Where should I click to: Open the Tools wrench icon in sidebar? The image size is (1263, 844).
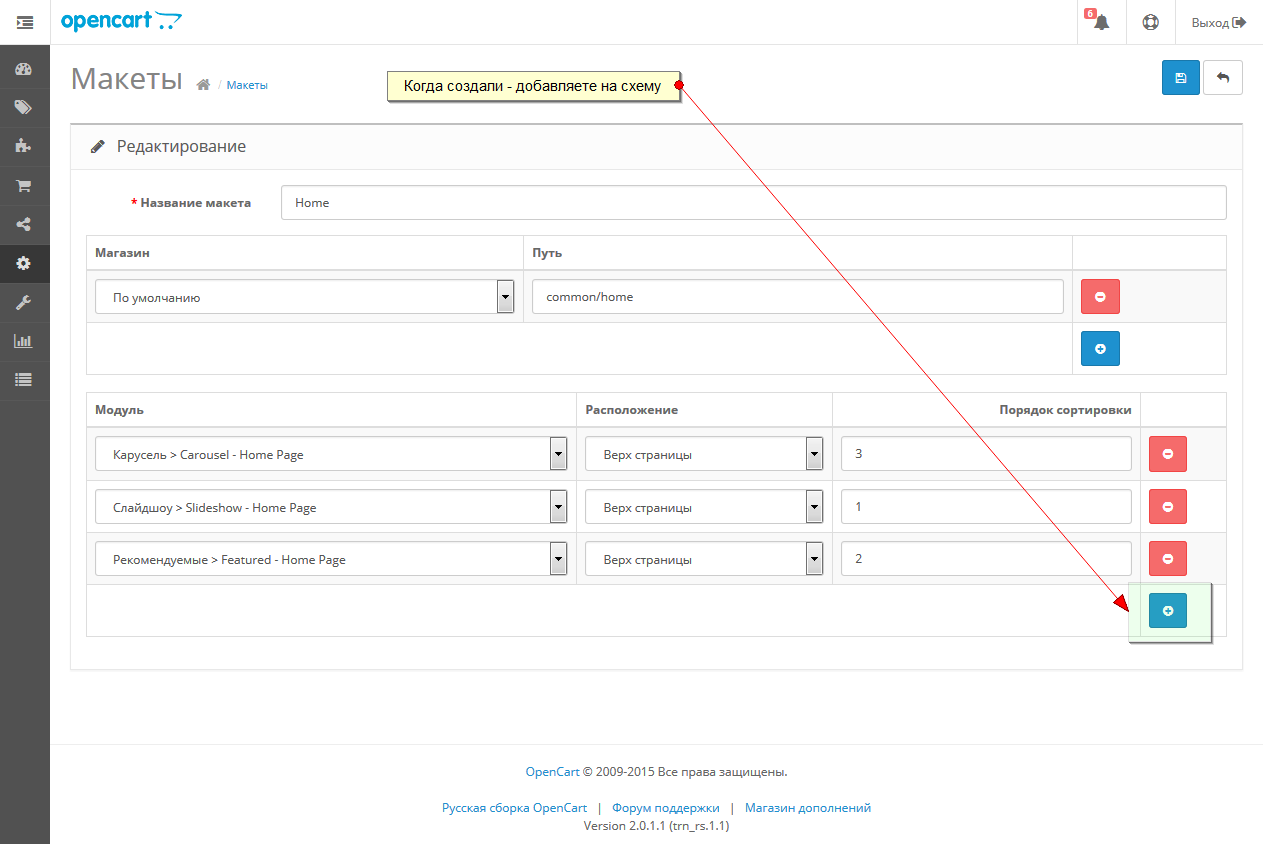pyautogui.click(x=24, y=302)
